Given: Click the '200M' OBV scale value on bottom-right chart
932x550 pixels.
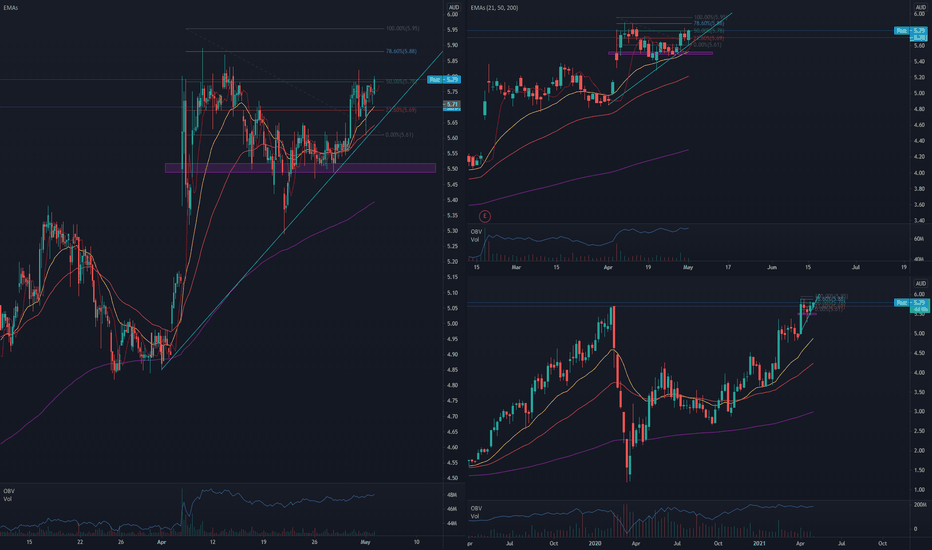Looking at the screenshot, I should [x=920, y=505].
